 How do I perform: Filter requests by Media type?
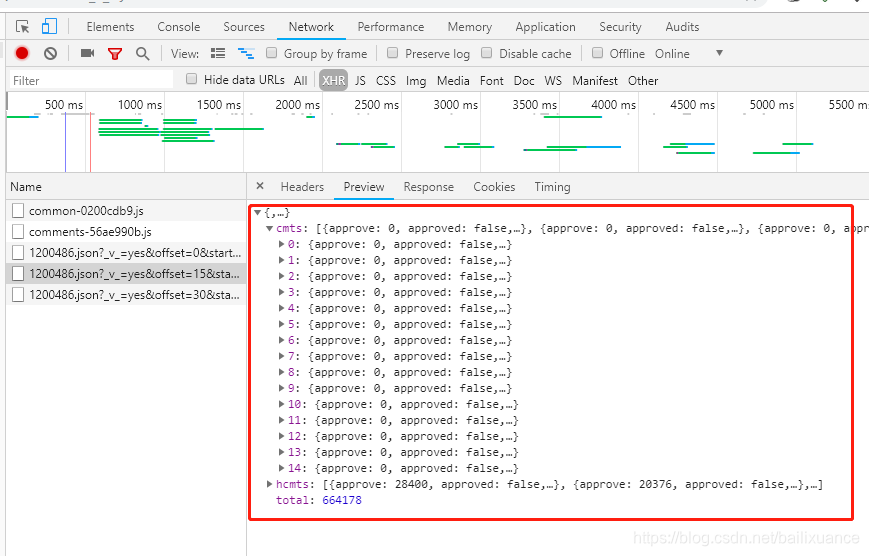pyautogui.click(x=453, y=81)
